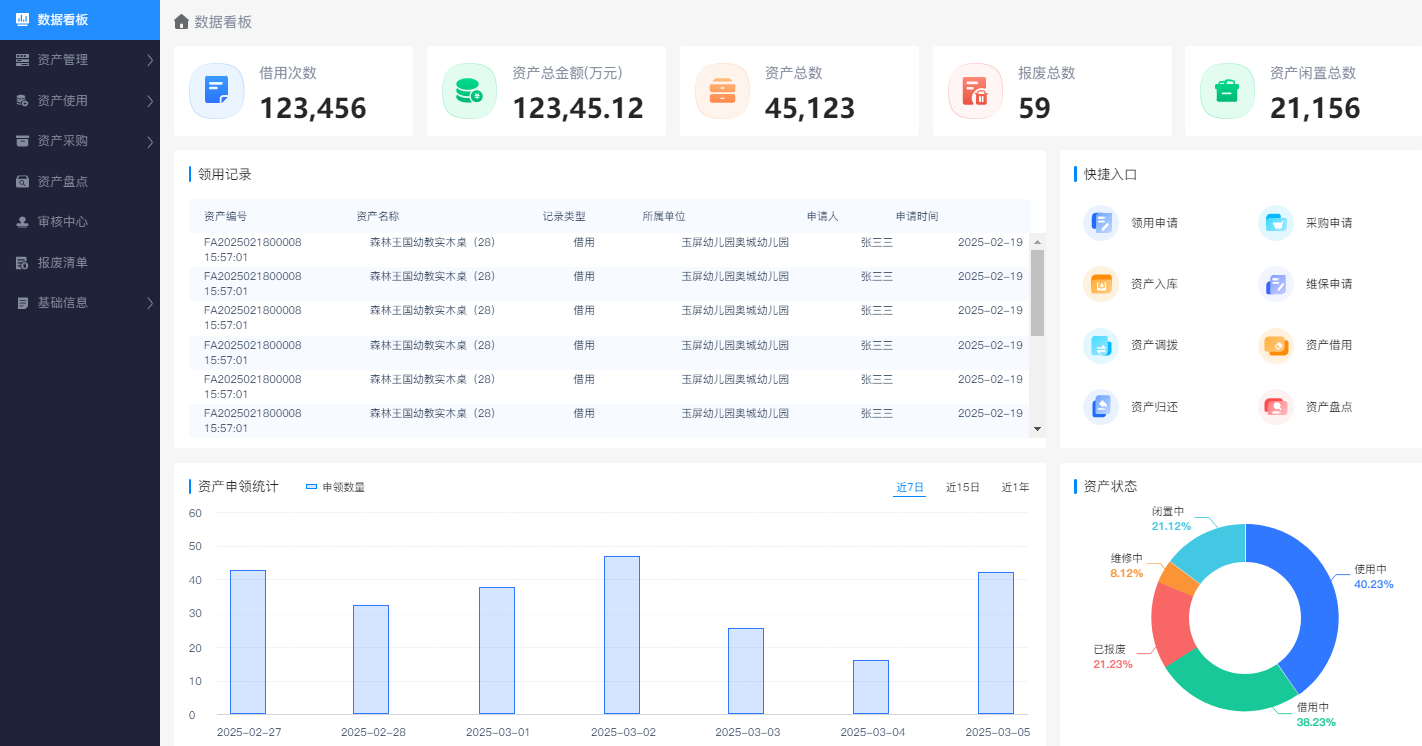Click records table scrollbar up arrow
Image resolution: width=1422 pixels, height=746 pixels.
(1037, 242)
